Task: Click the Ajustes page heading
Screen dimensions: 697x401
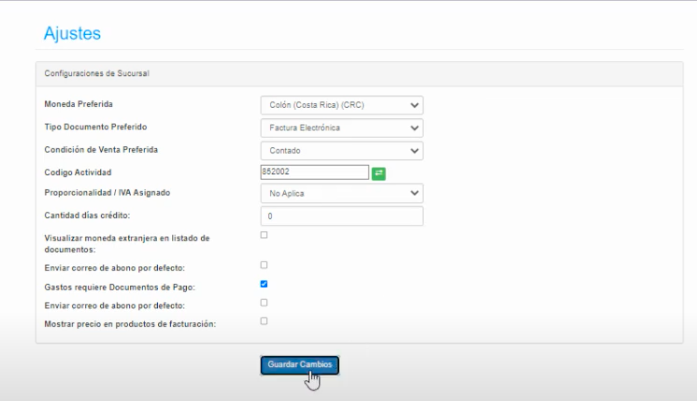Action: pos(72,33)
